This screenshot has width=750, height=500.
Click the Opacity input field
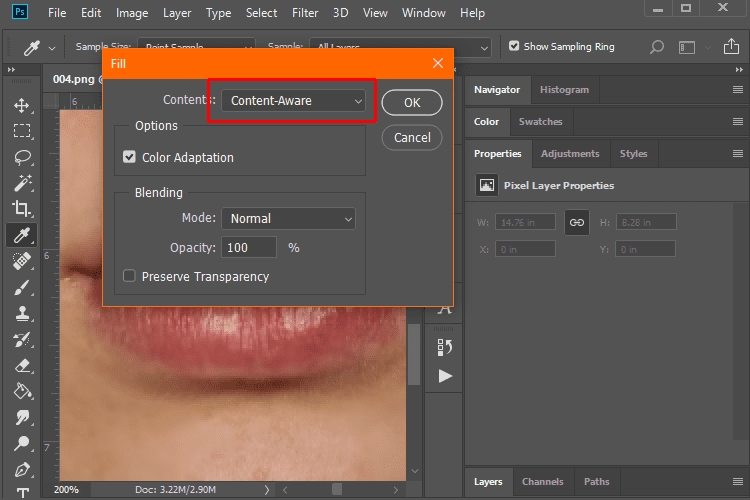coord(250,247)
